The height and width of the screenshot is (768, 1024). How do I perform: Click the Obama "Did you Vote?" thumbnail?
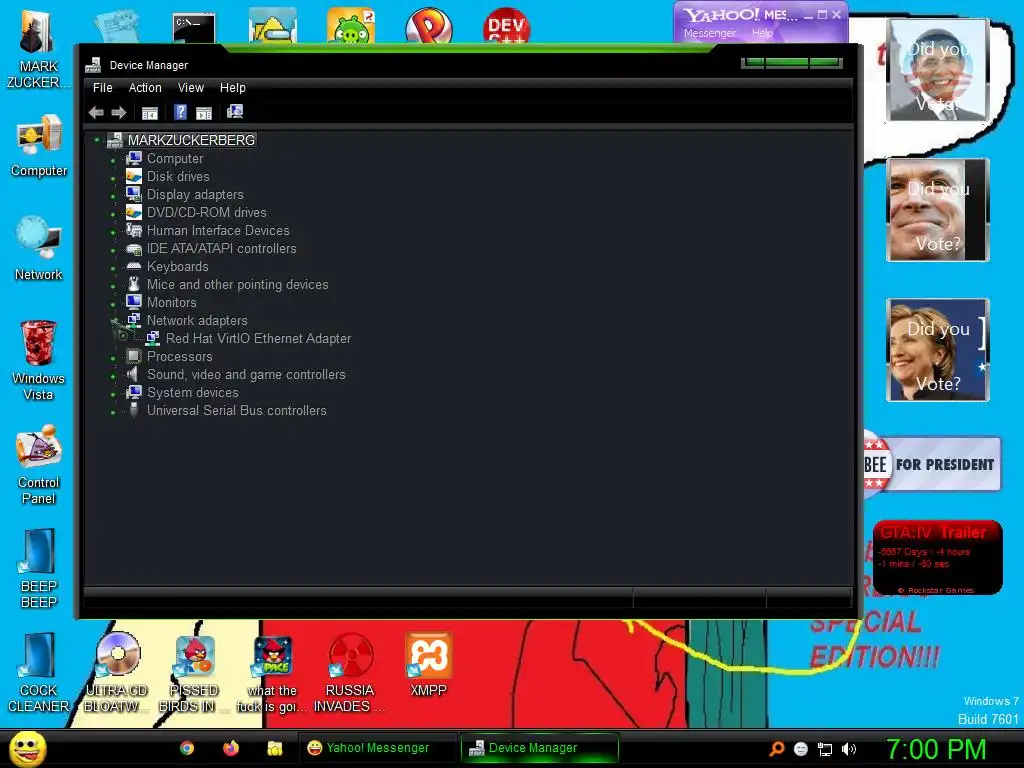937,70
